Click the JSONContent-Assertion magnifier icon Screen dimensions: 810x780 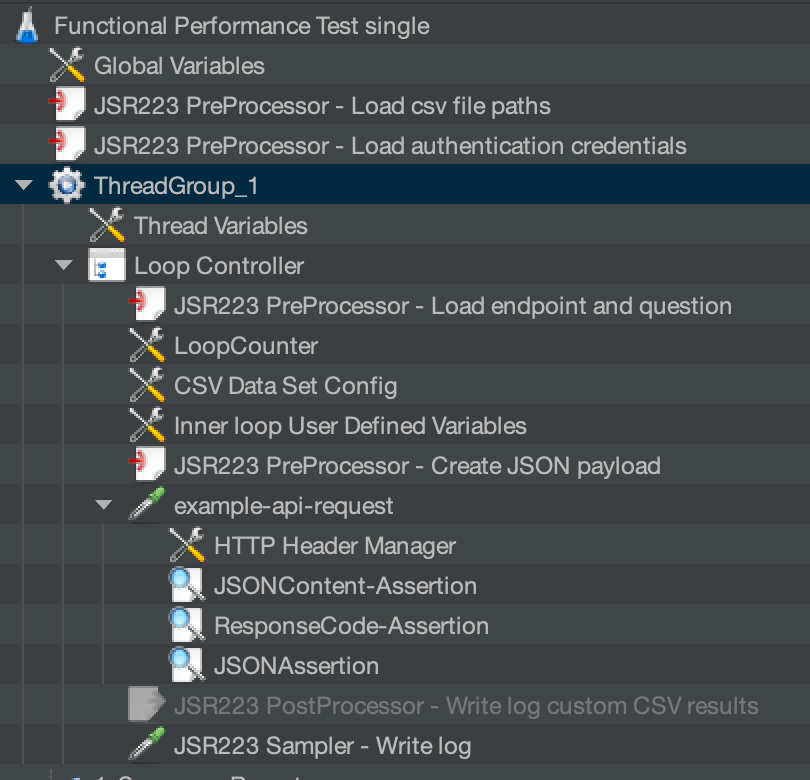(x=187, y=586)
